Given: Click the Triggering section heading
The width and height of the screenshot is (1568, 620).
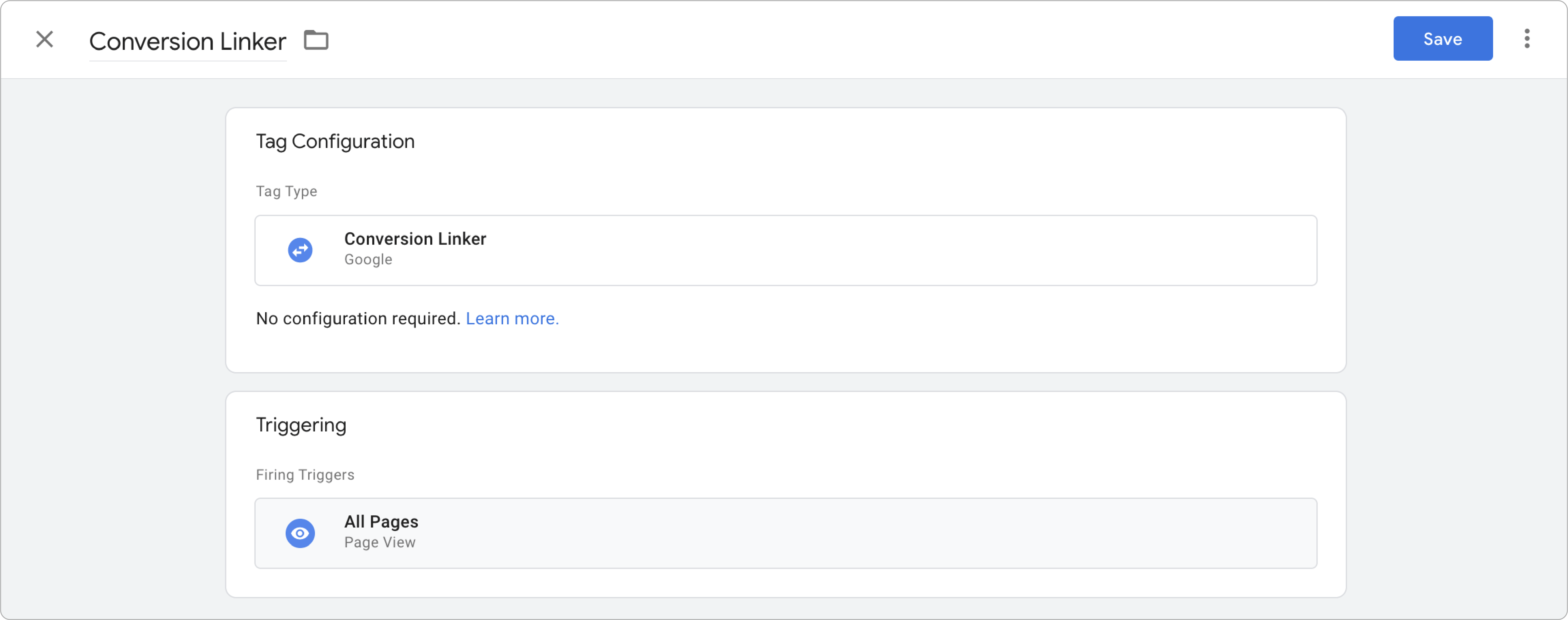Looking at the screenshot, I should point(301,425).
